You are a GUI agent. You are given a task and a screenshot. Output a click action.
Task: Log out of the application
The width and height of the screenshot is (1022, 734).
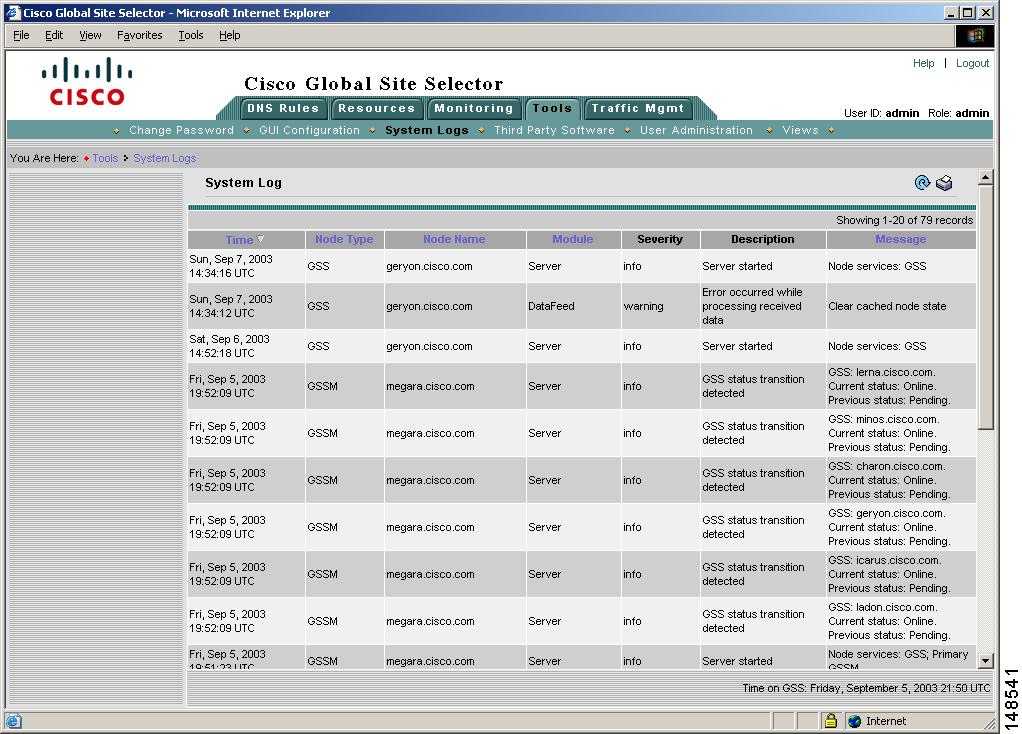[971, 63]
